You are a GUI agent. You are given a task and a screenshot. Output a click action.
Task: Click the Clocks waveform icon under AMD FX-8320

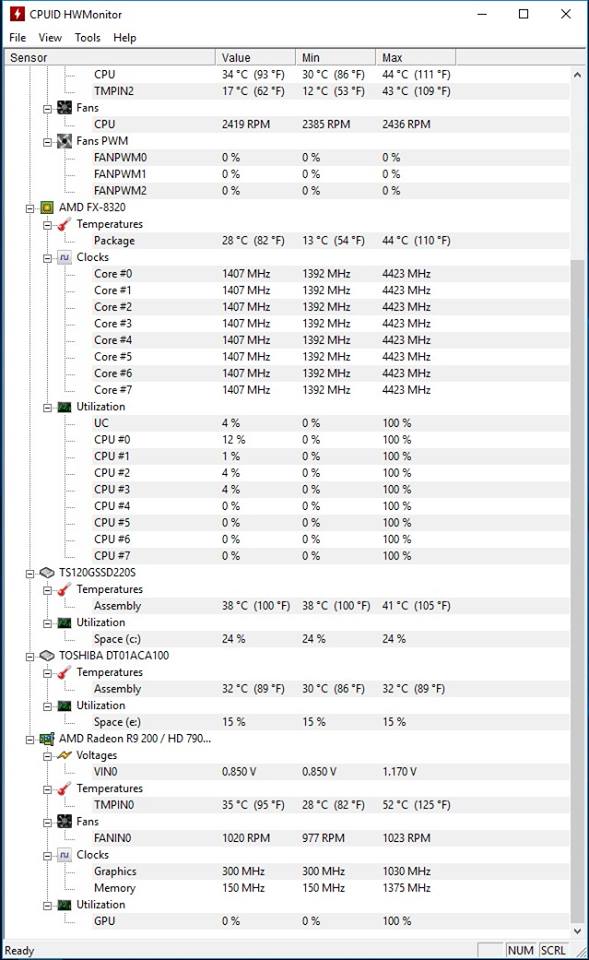click(64, 257)
